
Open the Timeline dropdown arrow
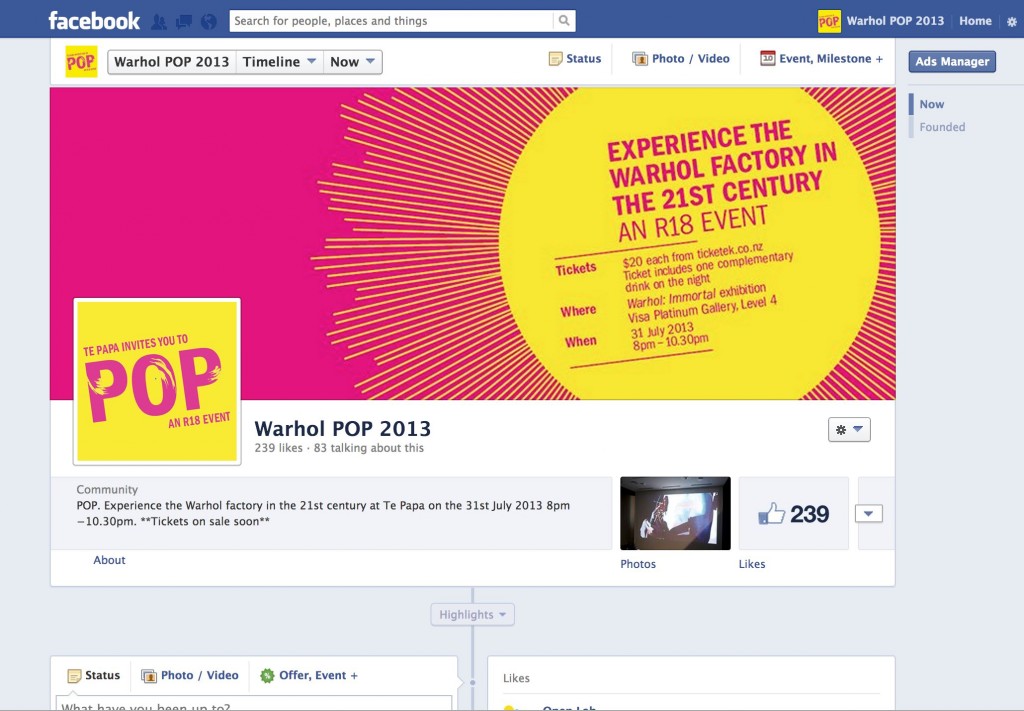click(310, 61)
